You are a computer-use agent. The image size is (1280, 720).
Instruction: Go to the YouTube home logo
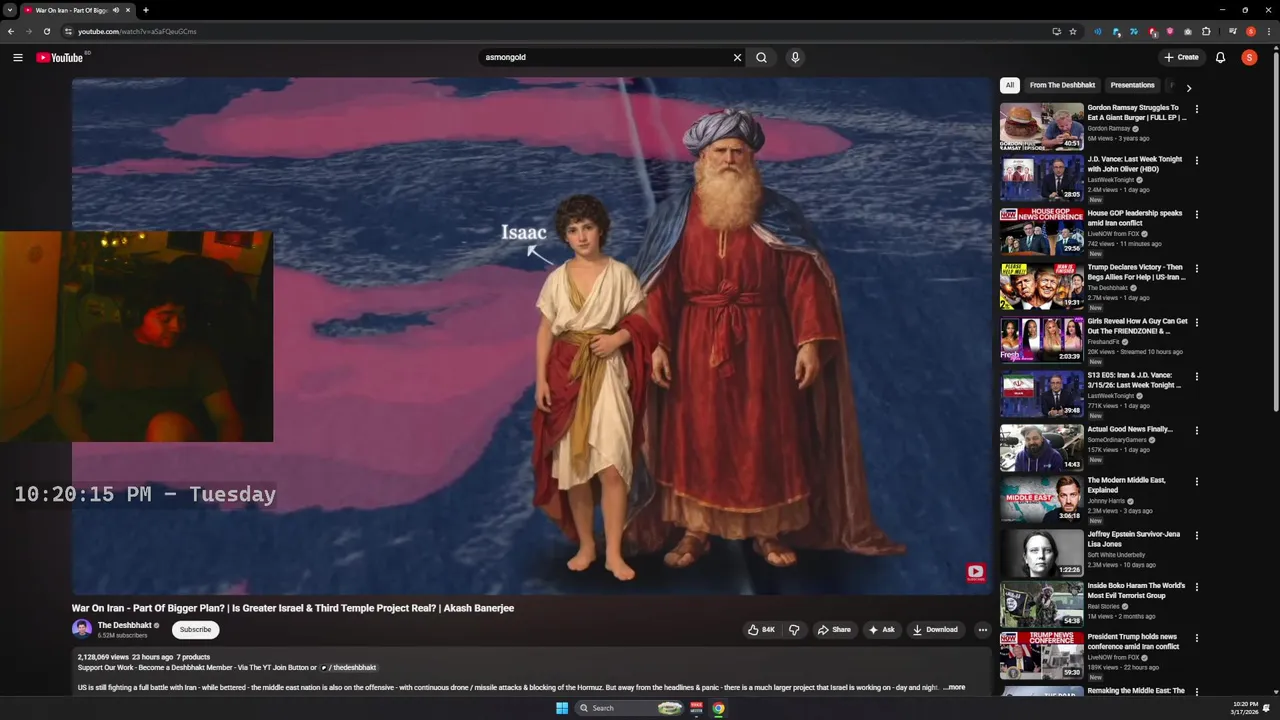pos(60,58)
